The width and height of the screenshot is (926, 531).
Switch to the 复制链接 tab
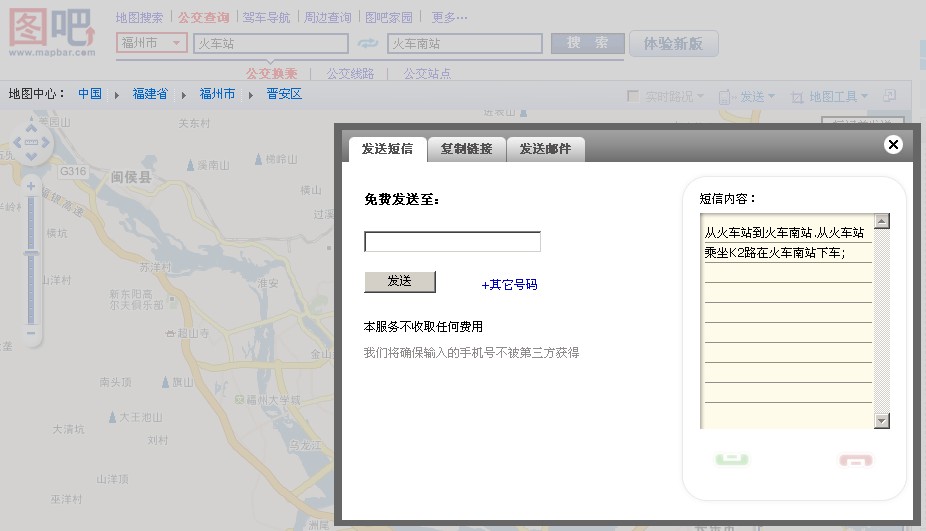click(466, 149)
